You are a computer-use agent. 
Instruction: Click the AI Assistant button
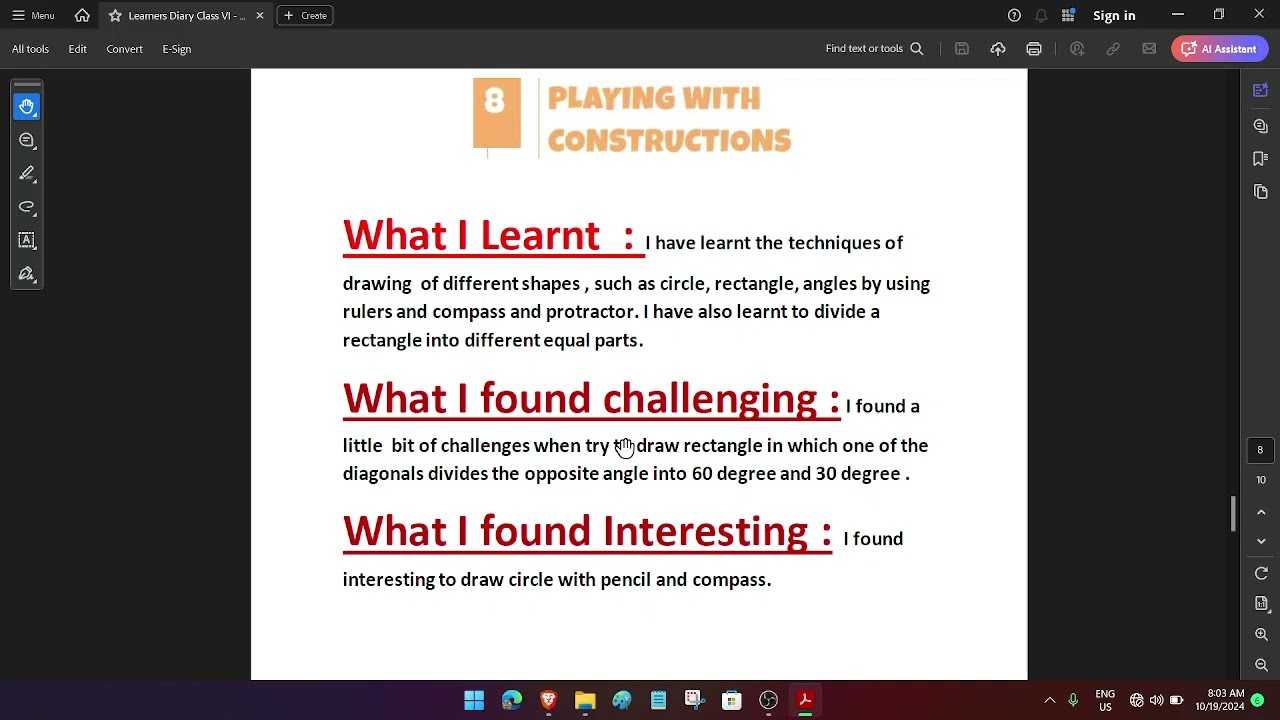(x=1220, y=48)
